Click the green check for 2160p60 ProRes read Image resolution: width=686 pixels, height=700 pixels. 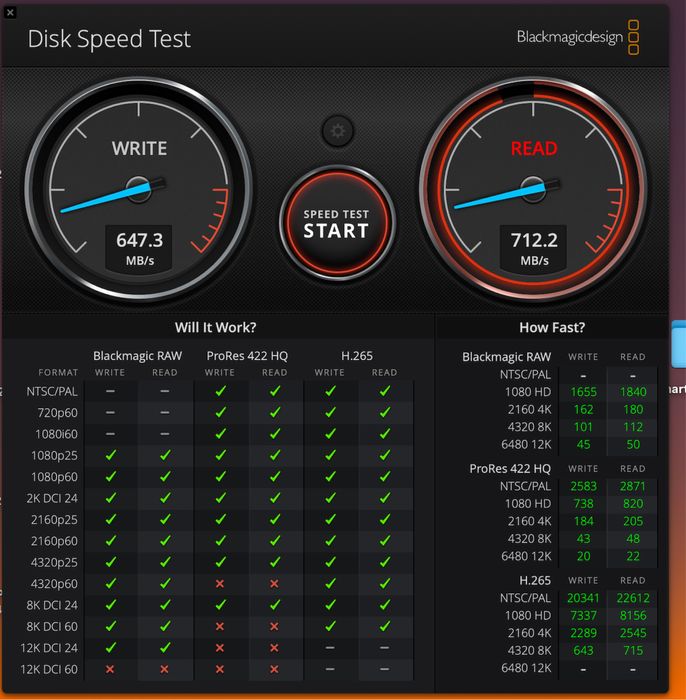pyautogui.click(x=275, y=541)
